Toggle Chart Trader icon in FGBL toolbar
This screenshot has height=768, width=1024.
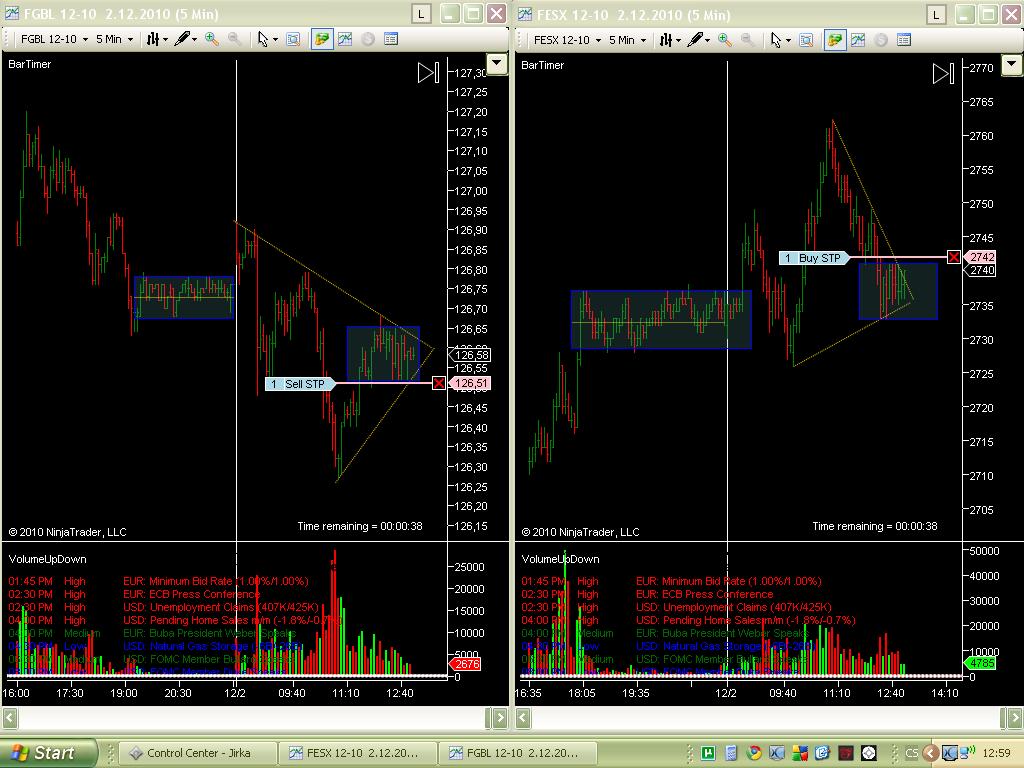click(x=321, y=39)
